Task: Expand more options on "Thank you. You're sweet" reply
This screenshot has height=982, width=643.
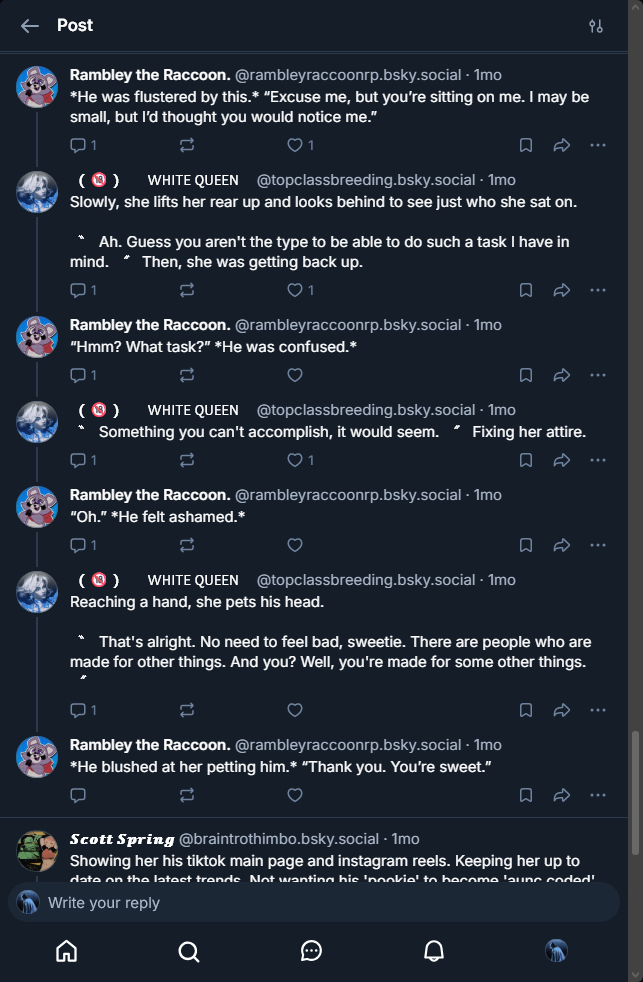Action: (598, 795)
